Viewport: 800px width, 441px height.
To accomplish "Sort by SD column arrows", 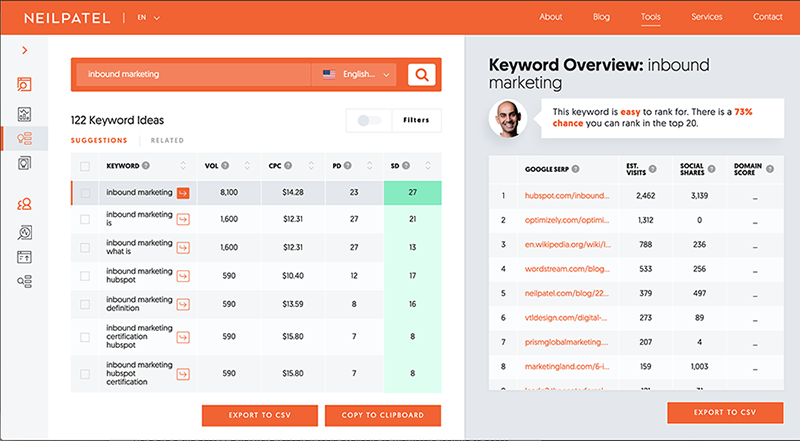I will point(428,165).
